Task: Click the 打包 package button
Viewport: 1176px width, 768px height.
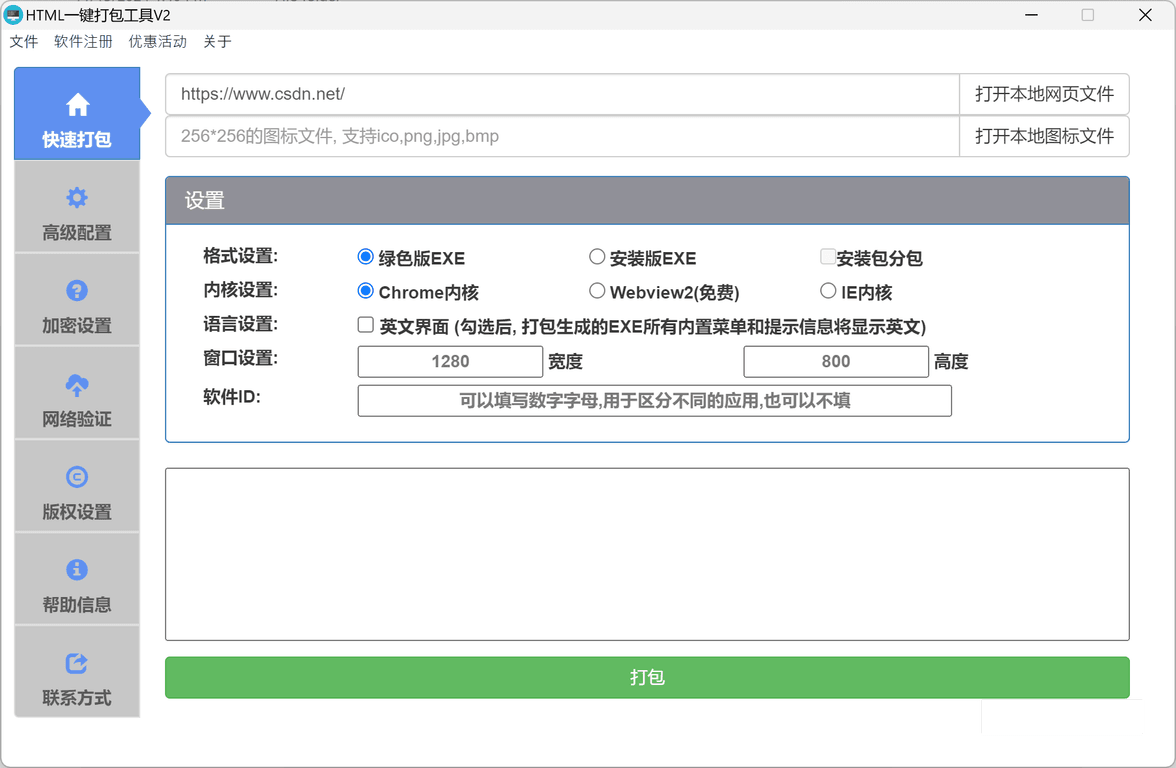Action: click(x=647, y=677)
